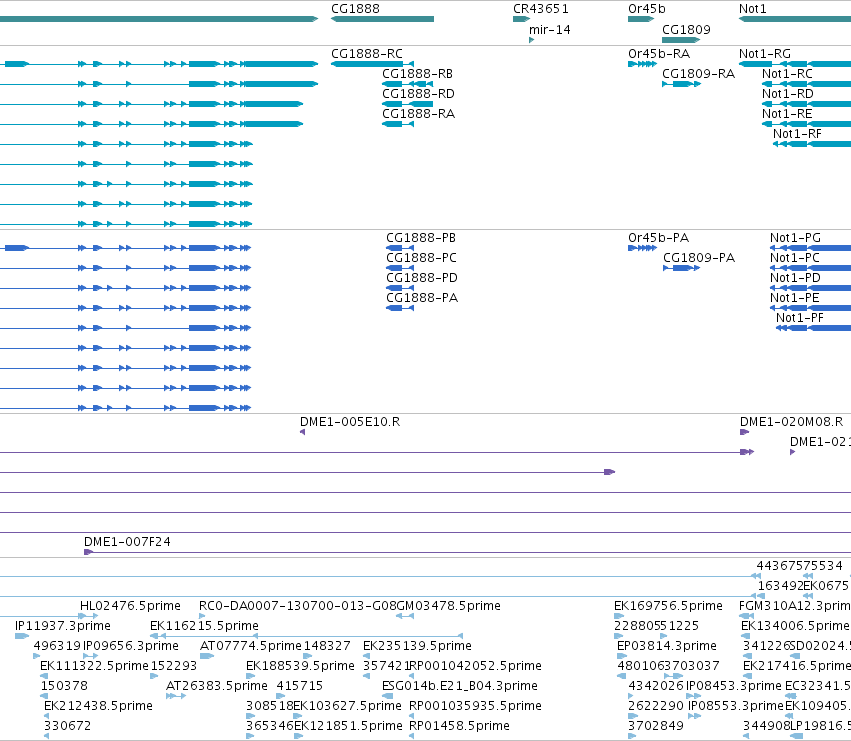Click the IP08553.3prime EST label
Image resolution: width=851 pixels, height=741 pixels.
(x=736, y=706)
